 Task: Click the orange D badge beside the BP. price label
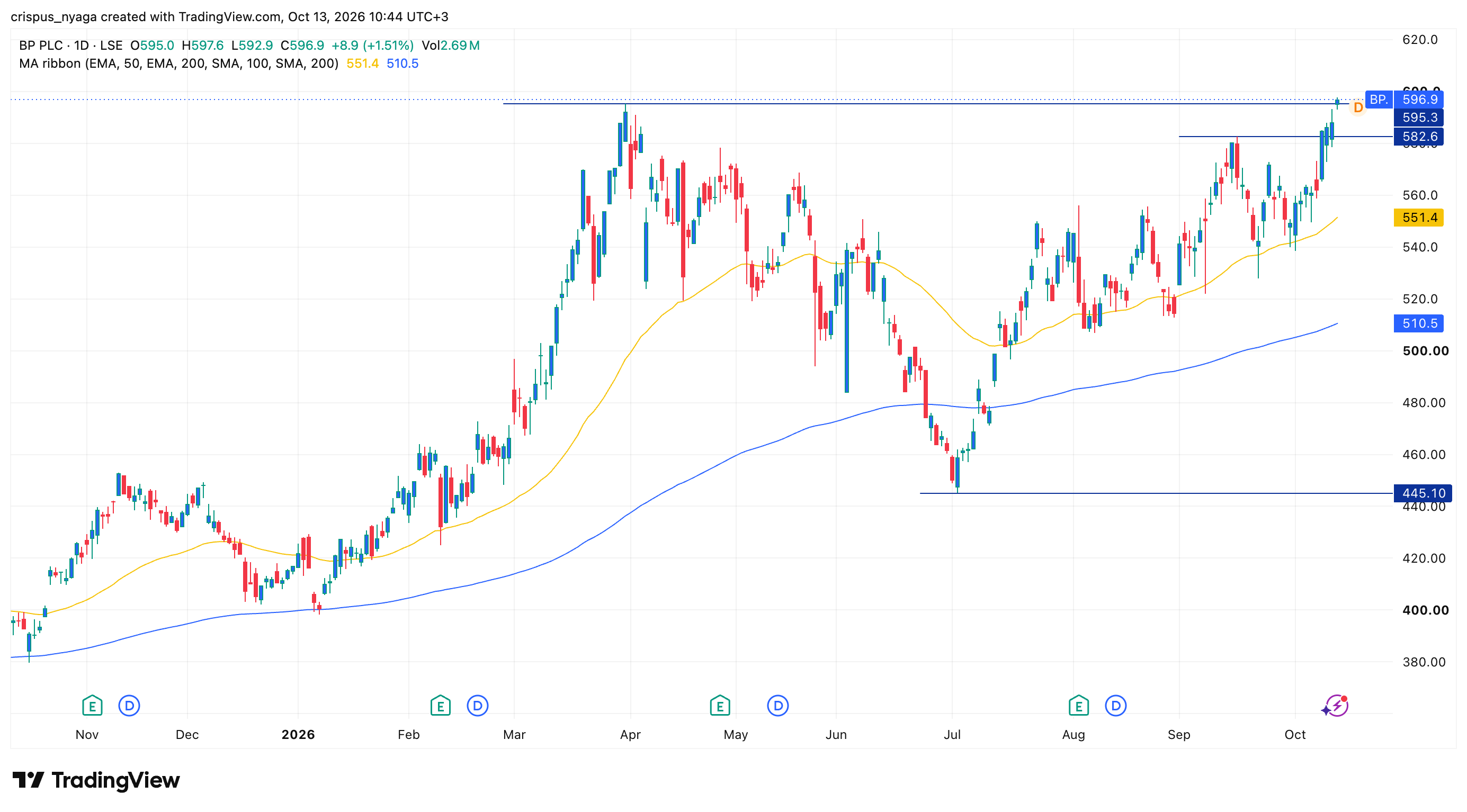coord(1358,107)
